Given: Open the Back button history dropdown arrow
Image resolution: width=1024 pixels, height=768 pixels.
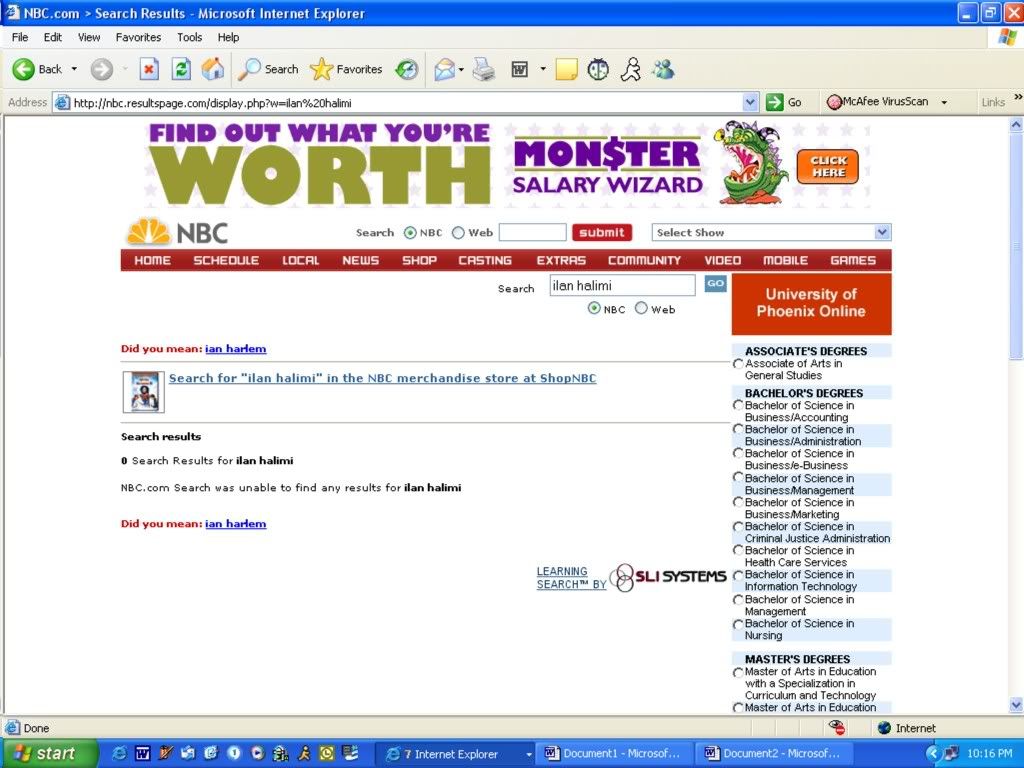Looking at the screenshot, I should click(74, 69).
